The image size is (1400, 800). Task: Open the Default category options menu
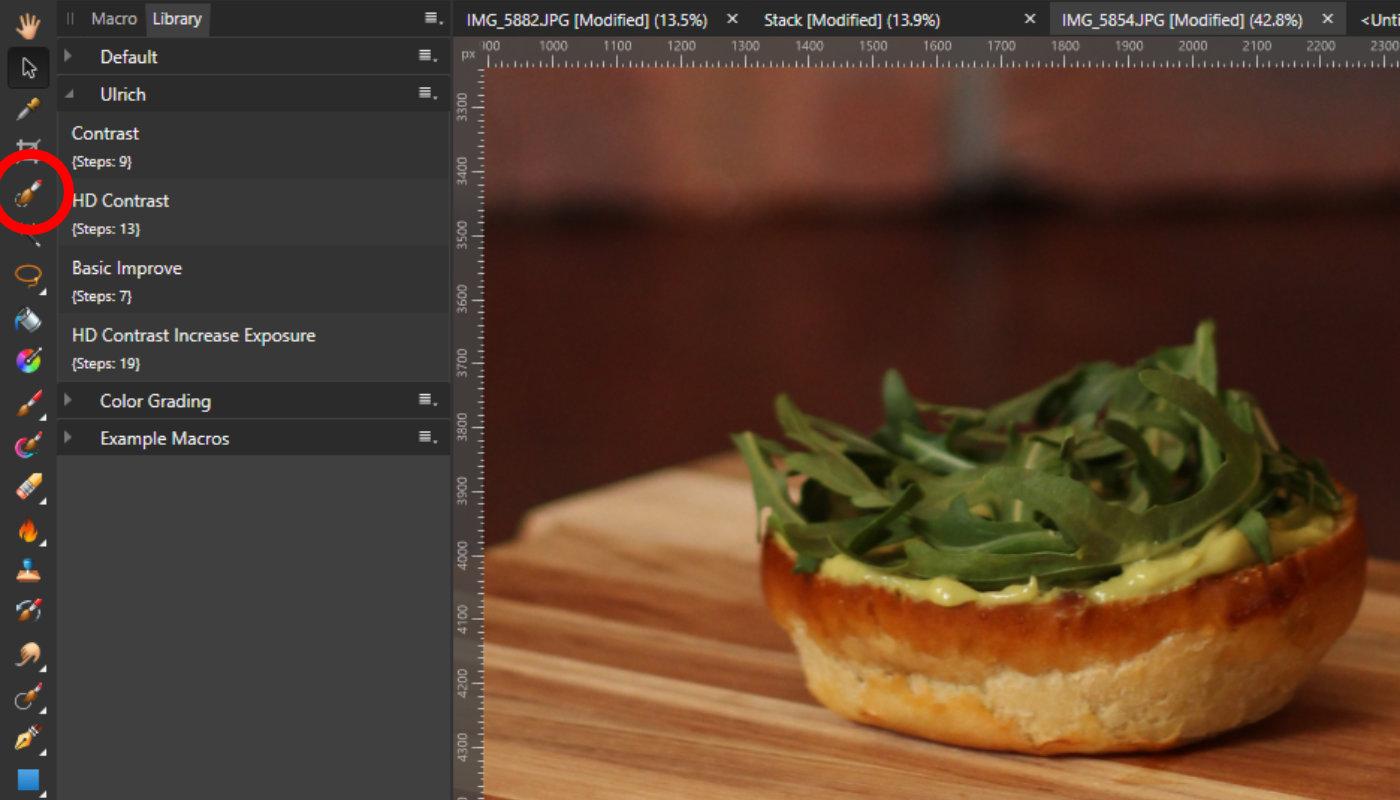(427, 56)
